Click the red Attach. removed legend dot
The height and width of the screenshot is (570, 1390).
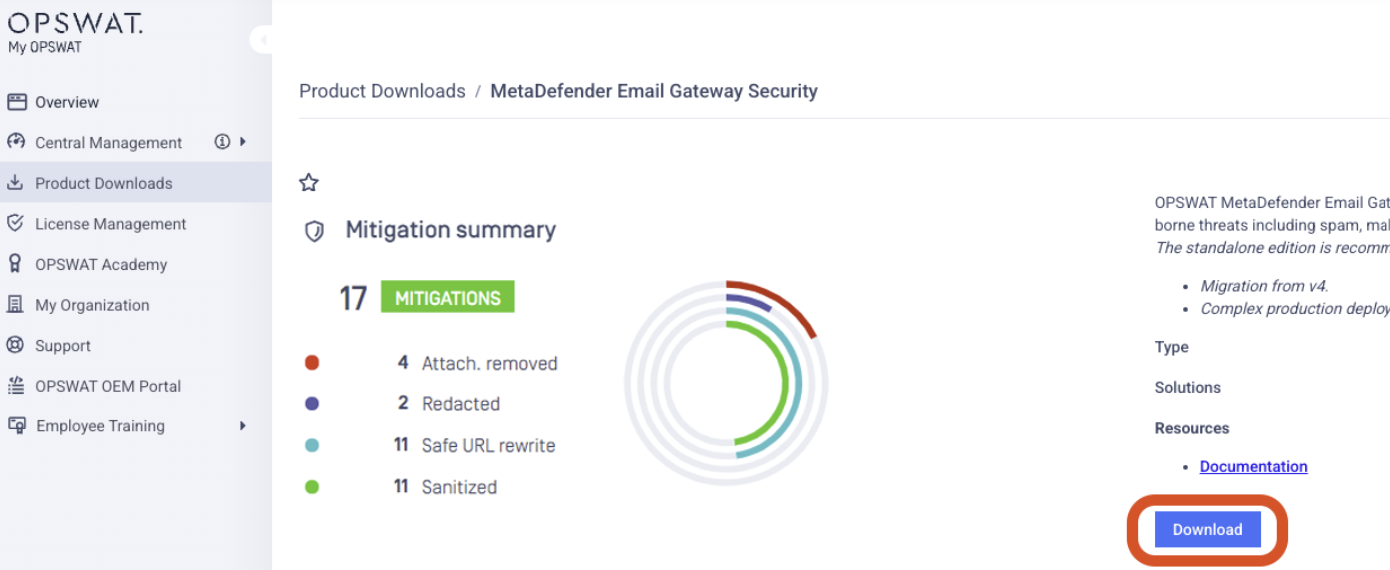(x=312, y=363)
